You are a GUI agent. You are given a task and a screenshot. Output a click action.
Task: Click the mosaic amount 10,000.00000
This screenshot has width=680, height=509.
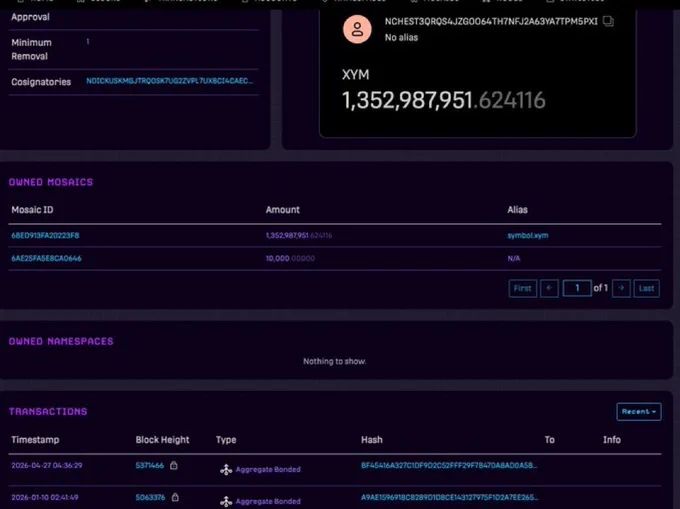point(290,258)
